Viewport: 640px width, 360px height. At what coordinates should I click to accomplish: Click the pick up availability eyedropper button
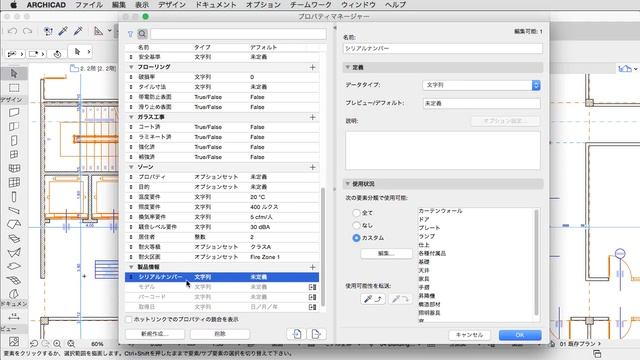pyautogui.click(x=373, y=299)
